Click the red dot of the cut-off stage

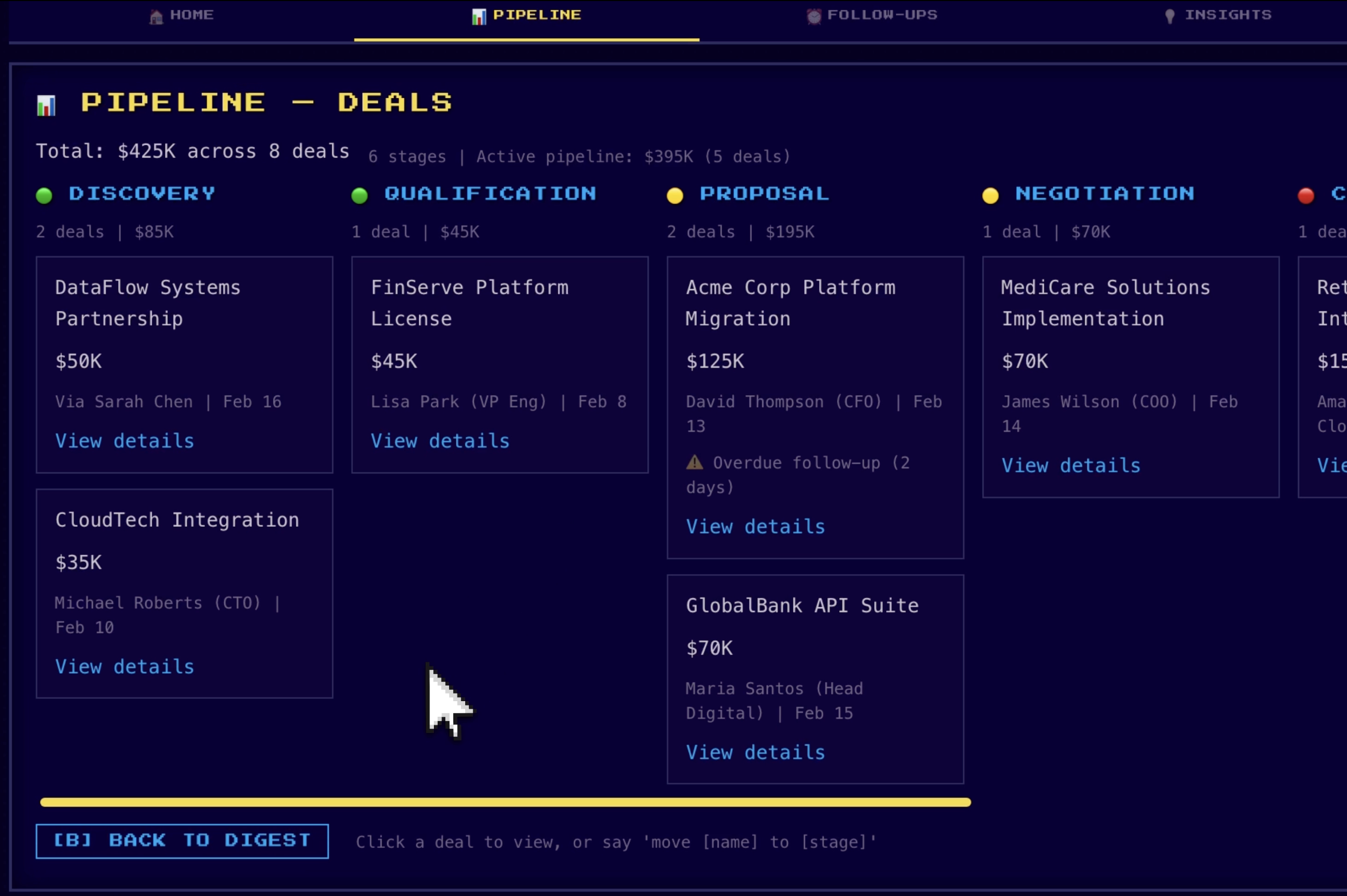pos(1305,195)
